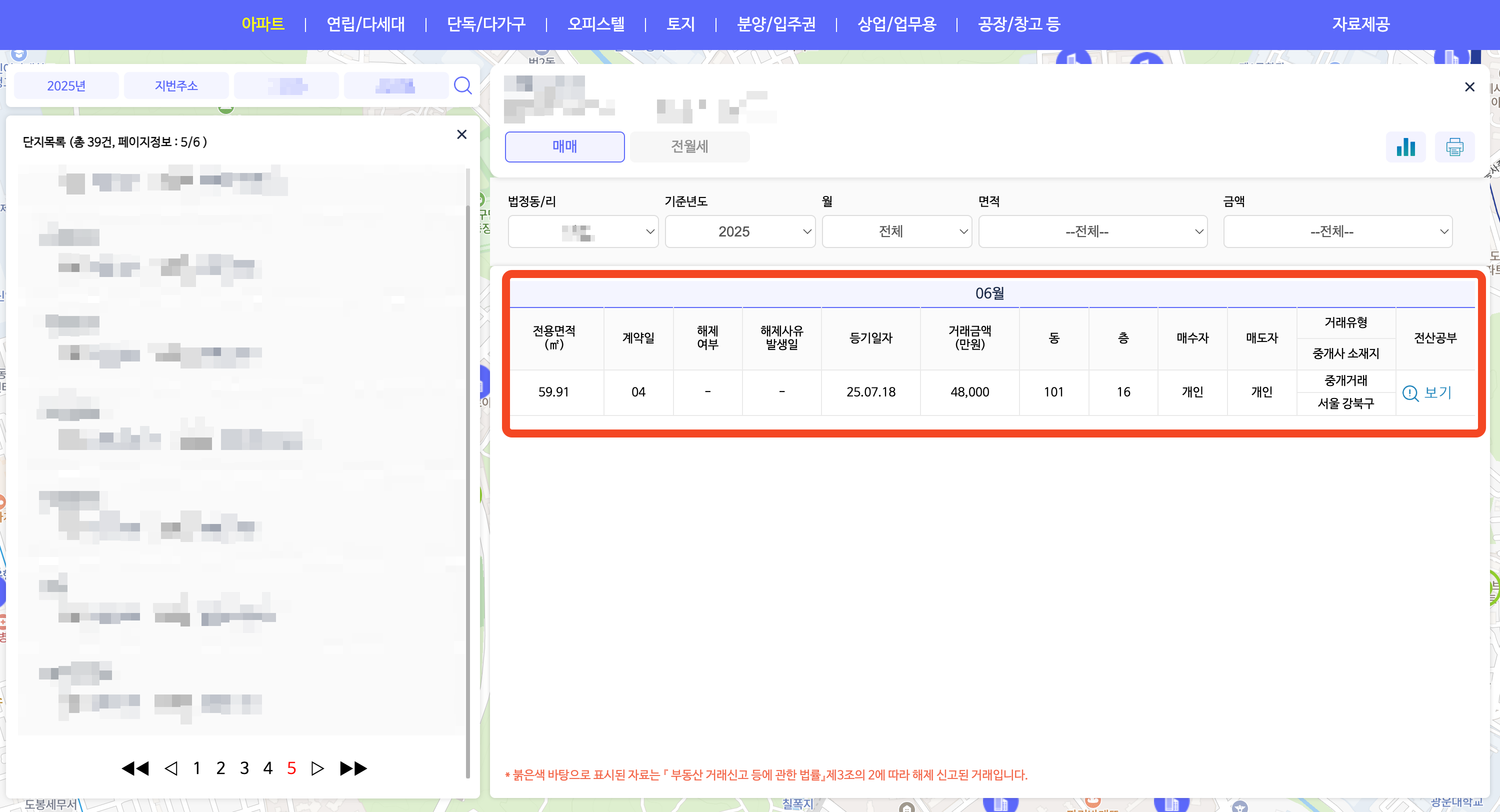Open the 면적 --전체-- dropdown
The height and width of the screenshot is (812, 1500).
(1092, 232)
